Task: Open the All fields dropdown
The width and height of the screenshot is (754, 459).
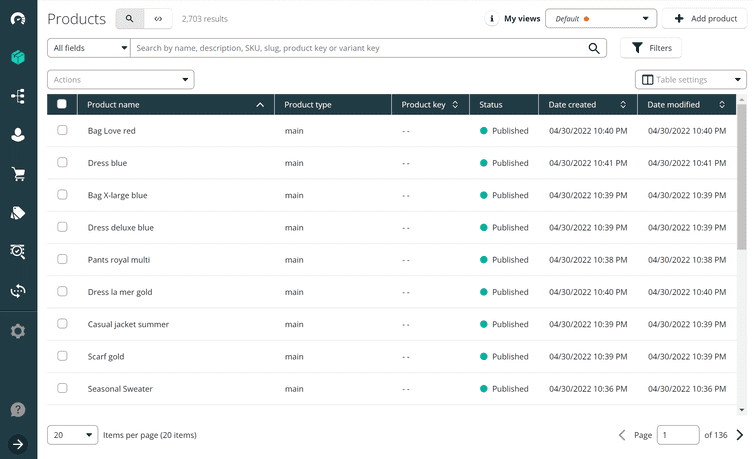Action: pos(89,48)
